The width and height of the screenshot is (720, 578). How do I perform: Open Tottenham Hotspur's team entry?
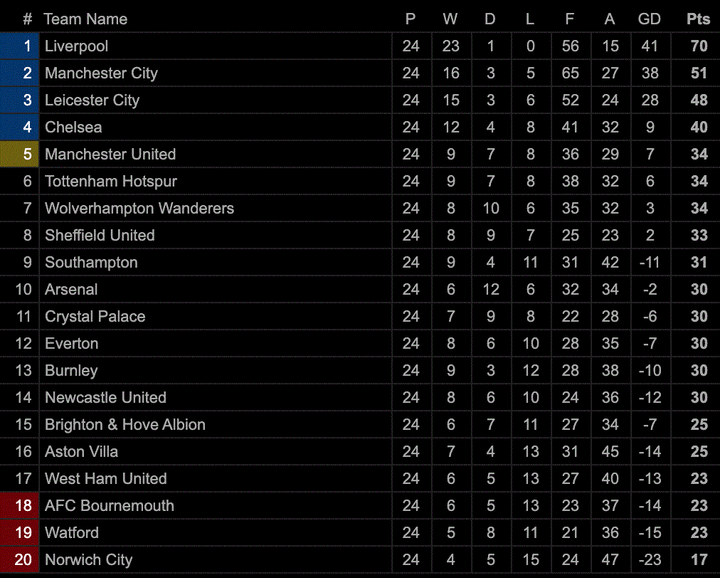tap(110, 181)
